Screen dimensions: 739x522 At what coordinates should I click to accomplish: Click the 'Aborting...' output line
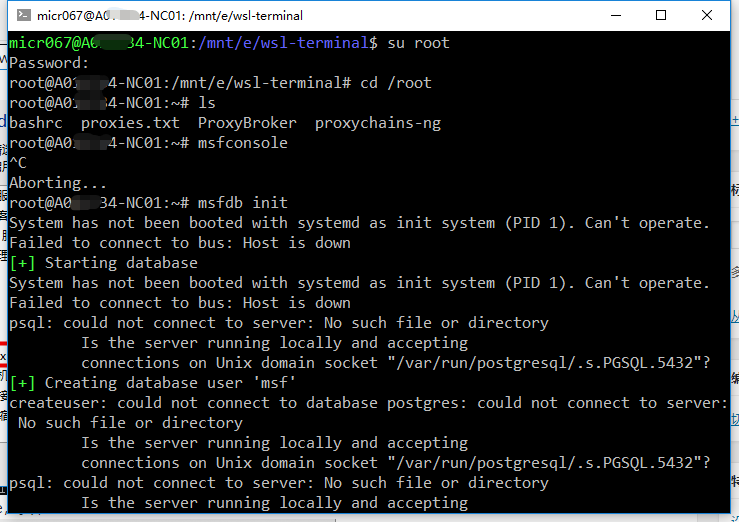tap(57, 183)
